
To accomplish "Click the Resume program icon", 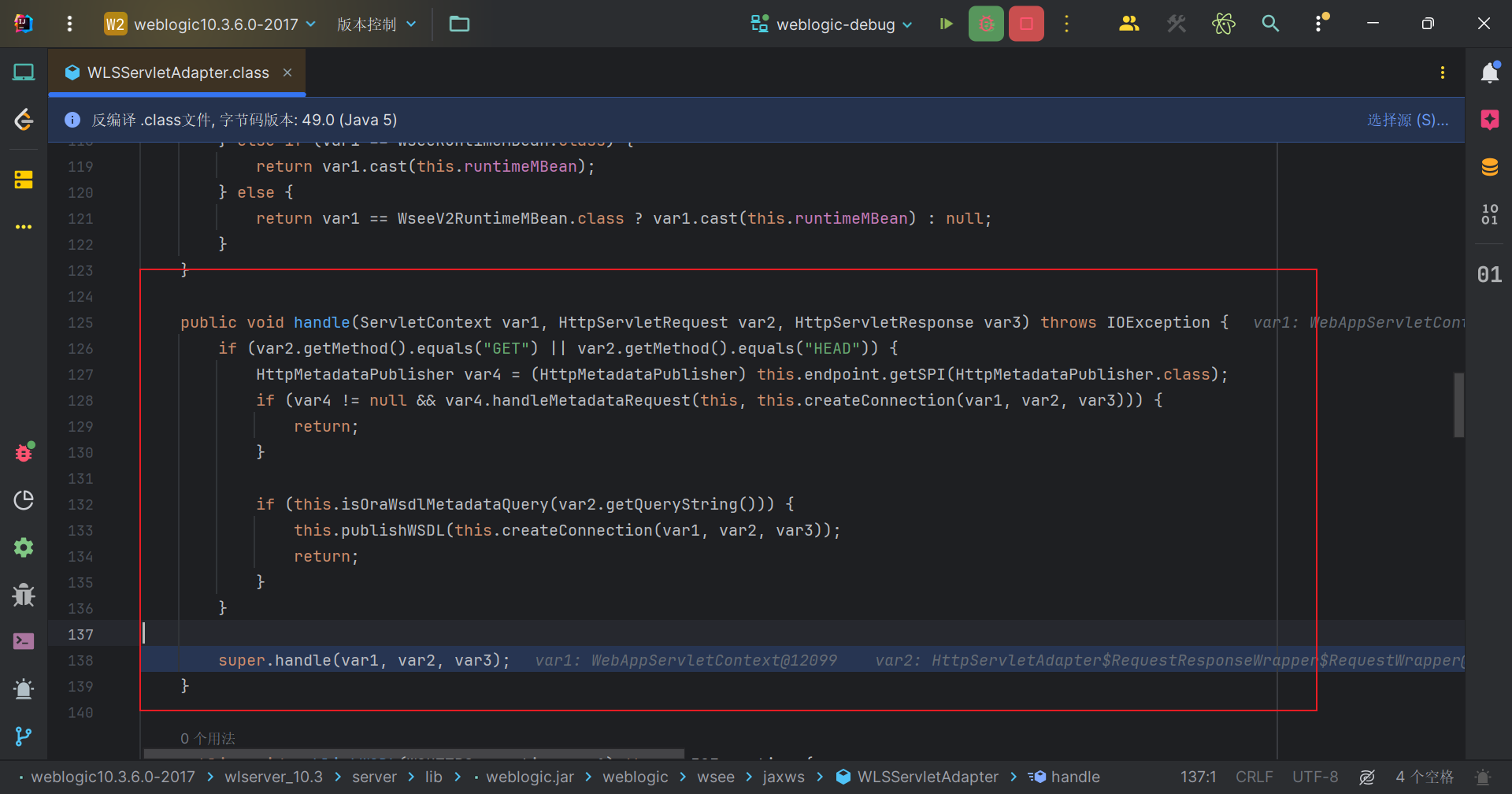I will coord(946,24).
